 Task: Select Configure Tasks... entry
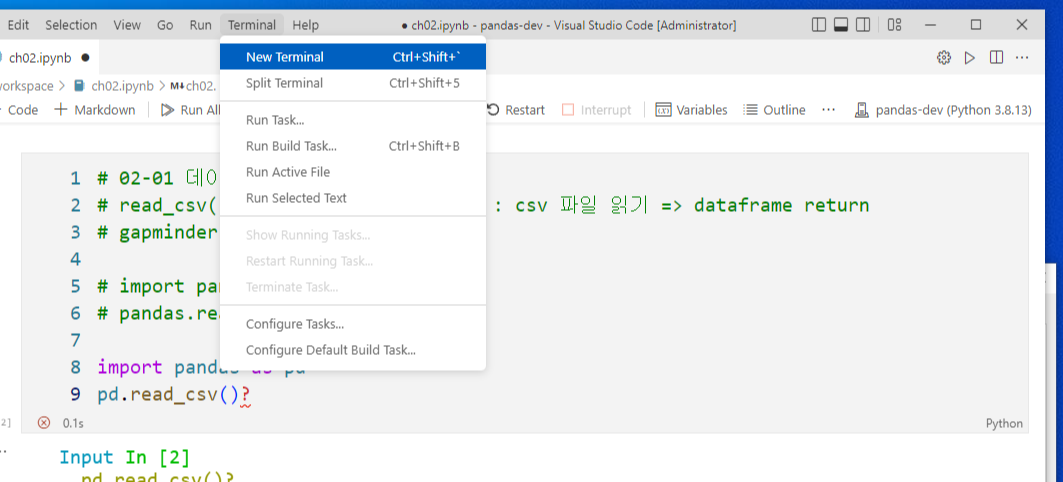click(x=353, y=324)
